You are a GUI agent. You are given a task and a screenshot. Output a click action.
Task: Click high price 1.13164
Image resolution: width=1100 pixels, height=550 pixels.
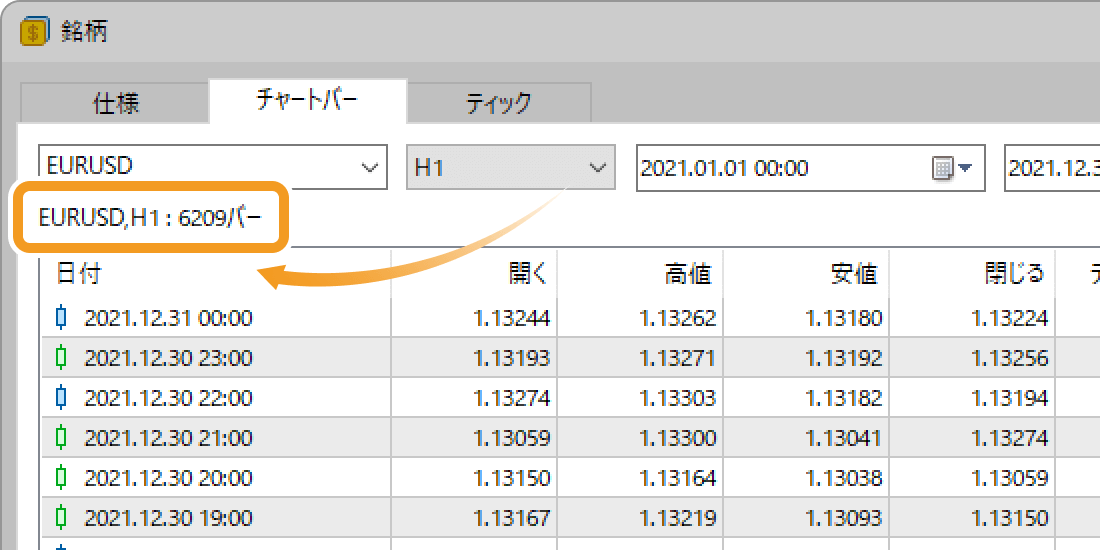[678, 479]
